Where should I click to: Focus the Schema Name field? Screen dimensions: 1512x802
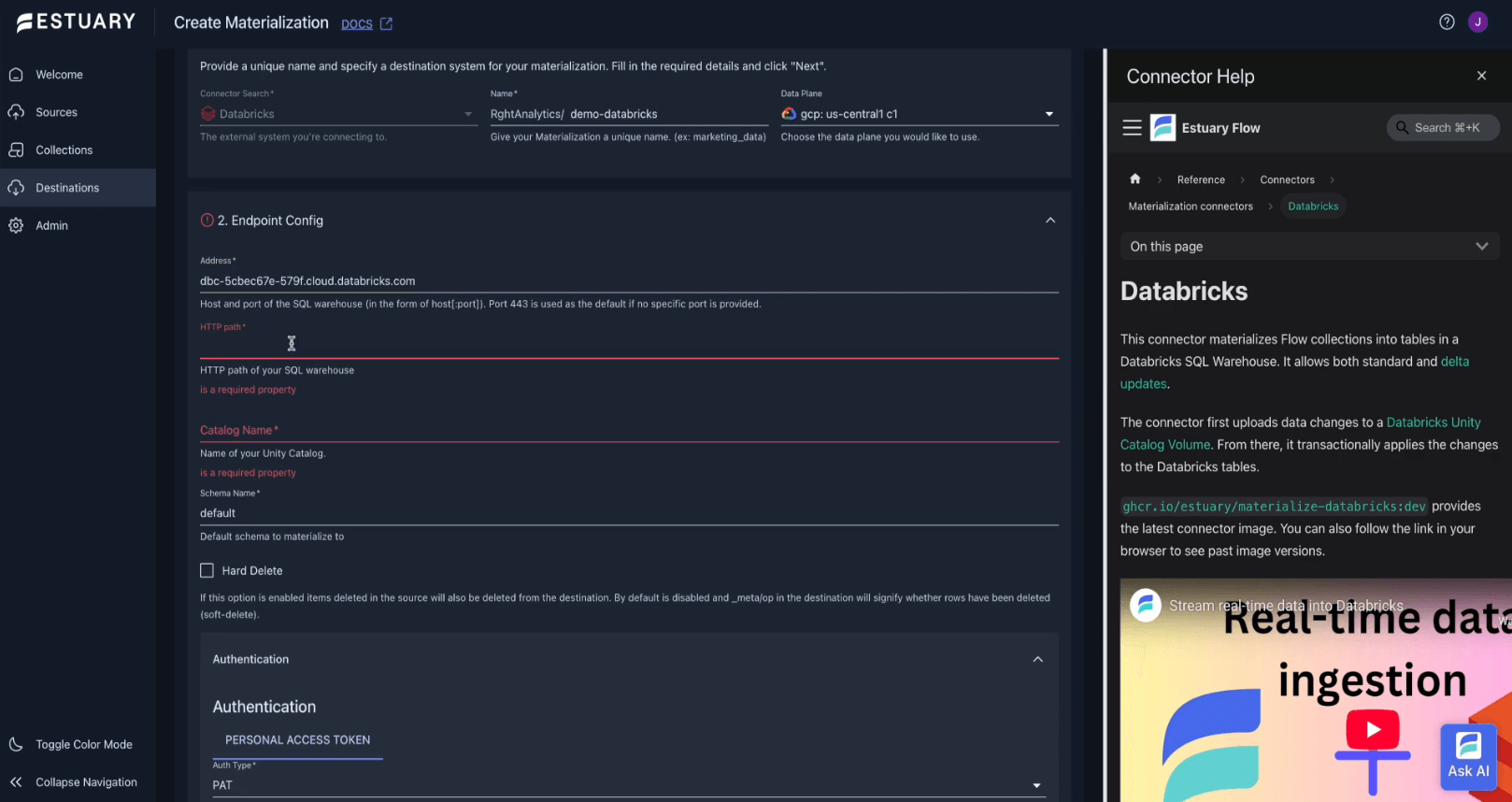[x=629, y=513]
